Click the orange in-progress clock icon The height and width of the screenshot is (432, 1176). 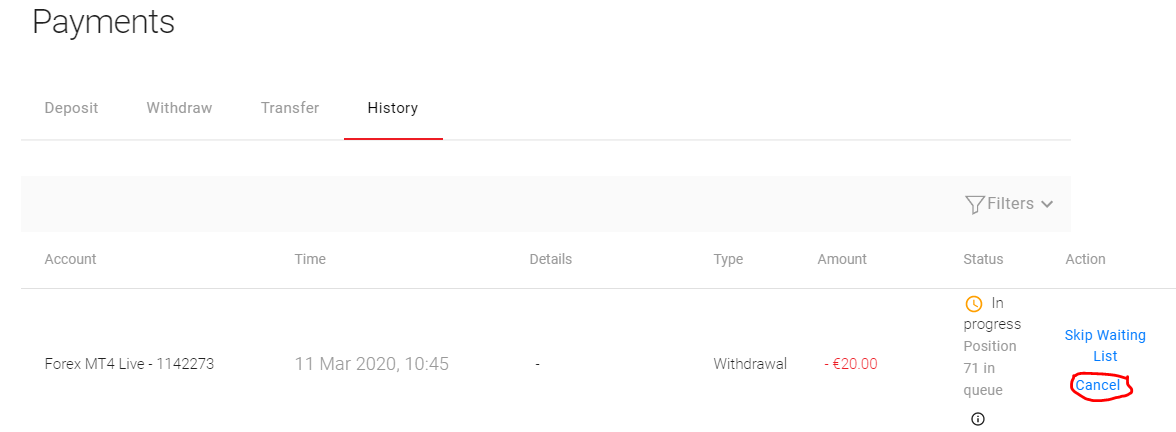[x=973, y=303]
